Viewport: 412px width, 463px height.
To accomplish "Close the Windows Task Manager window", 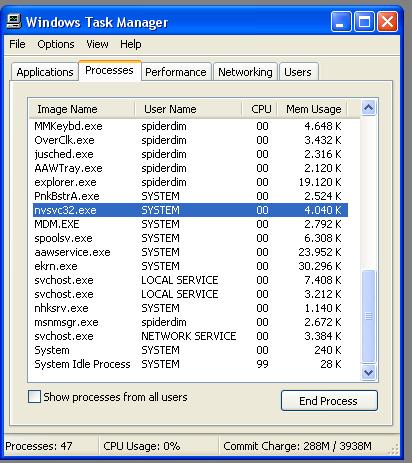I will point(387,22).
